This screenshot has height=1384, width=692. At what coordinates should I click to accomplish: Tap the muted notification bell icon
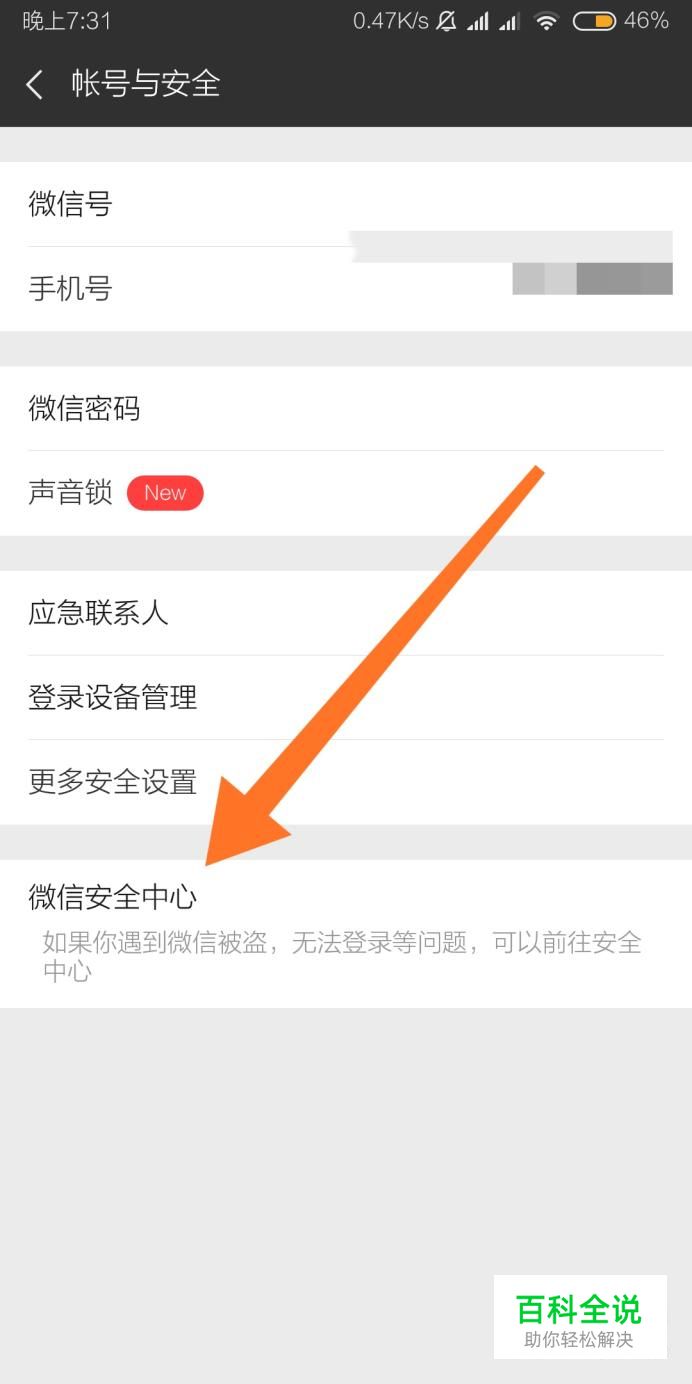(x=446, y=21)
